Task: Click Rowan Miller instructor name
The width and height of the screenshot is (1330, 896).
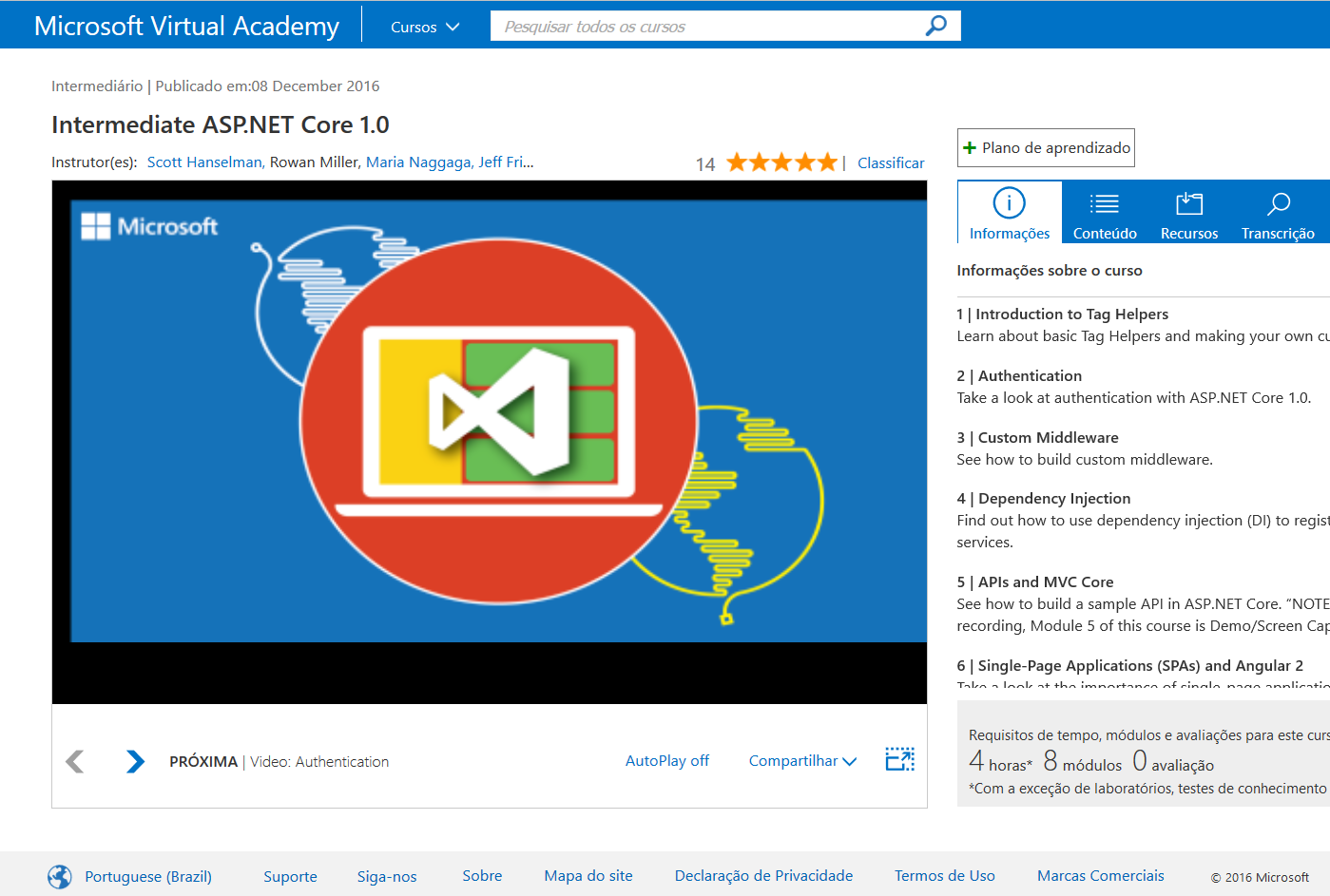Action: 316,162
